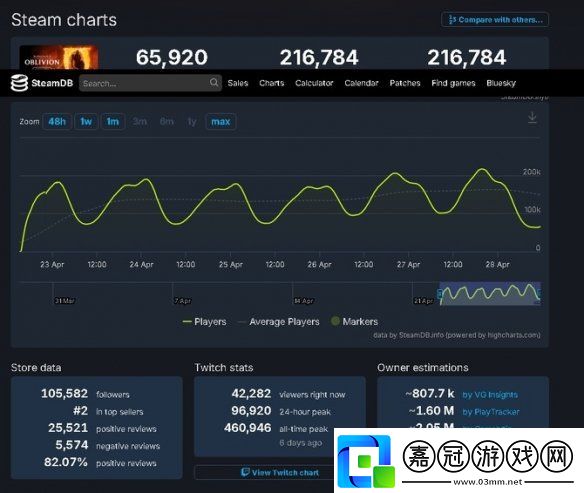Open the by VG Insights link
The height and width of the screenshot is (493, 584).
pos(490,395)
